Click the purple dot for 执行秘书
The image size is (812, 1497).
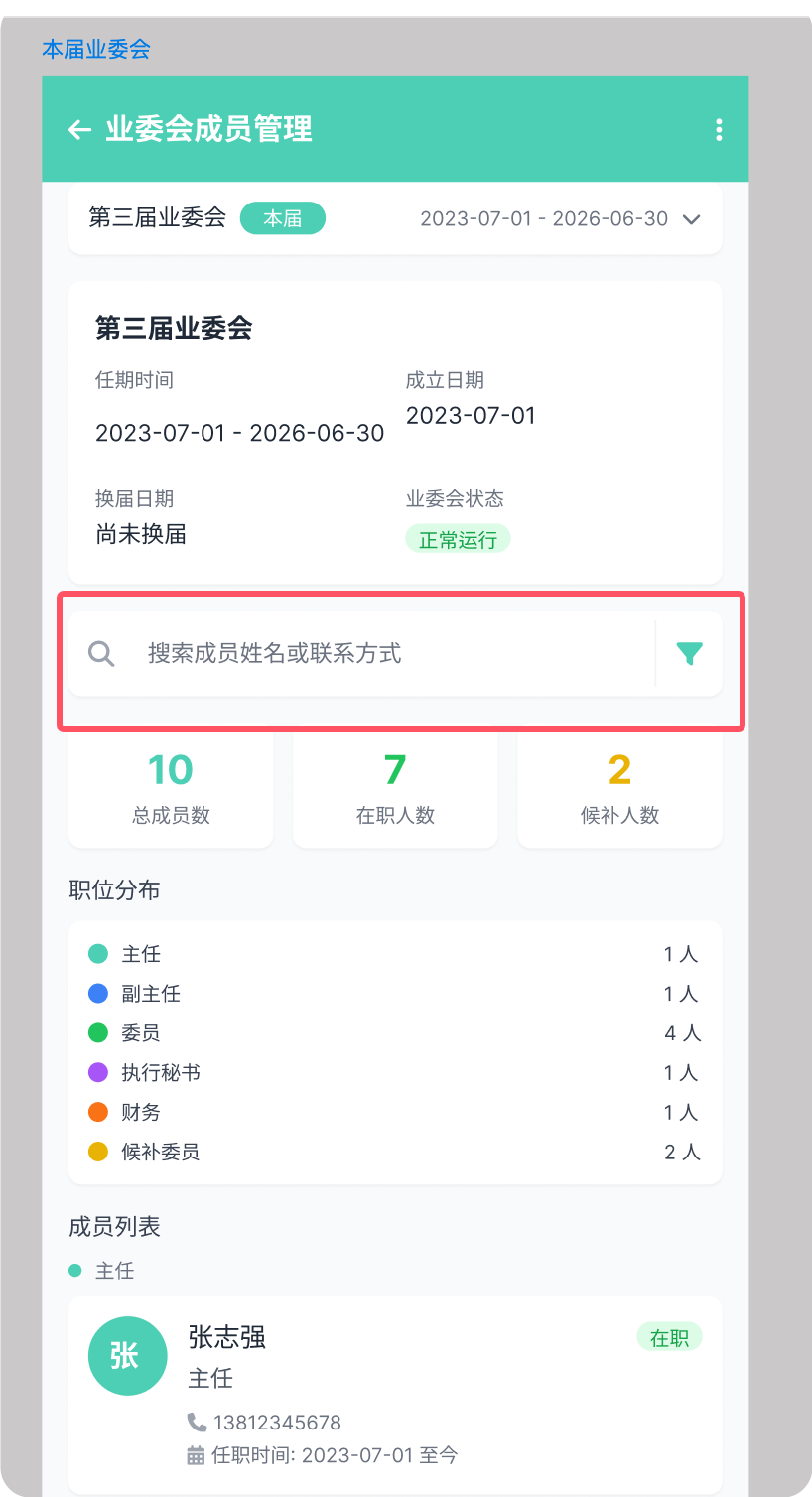[x=98, y=1073]
